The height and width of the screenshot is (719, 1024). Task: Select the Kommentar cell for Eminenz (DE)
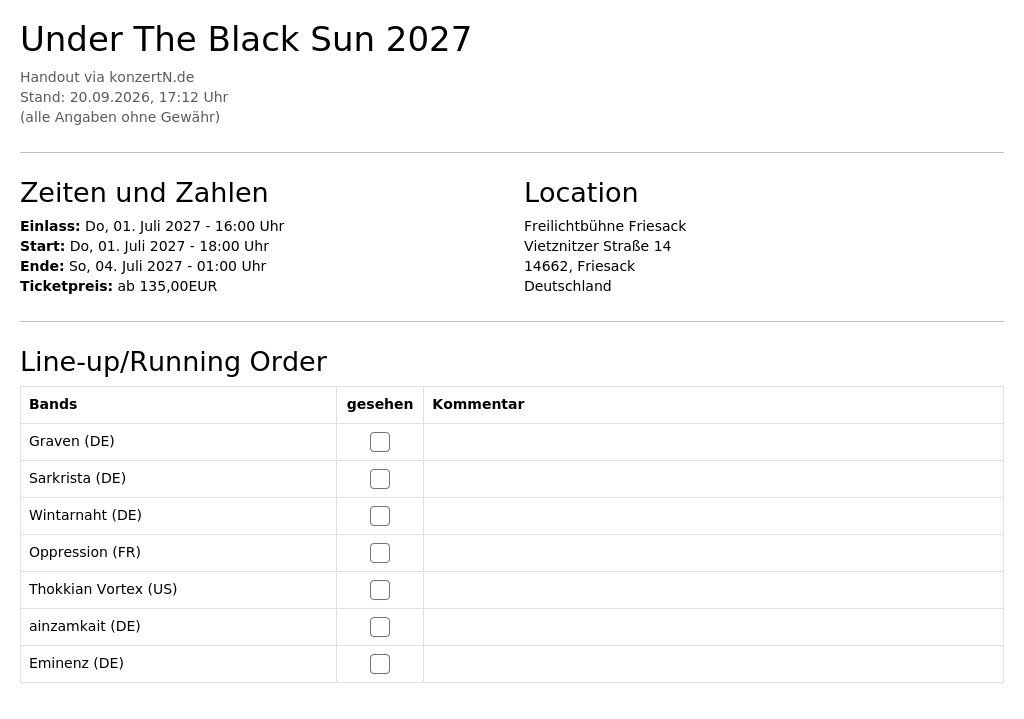pos(713,664)
